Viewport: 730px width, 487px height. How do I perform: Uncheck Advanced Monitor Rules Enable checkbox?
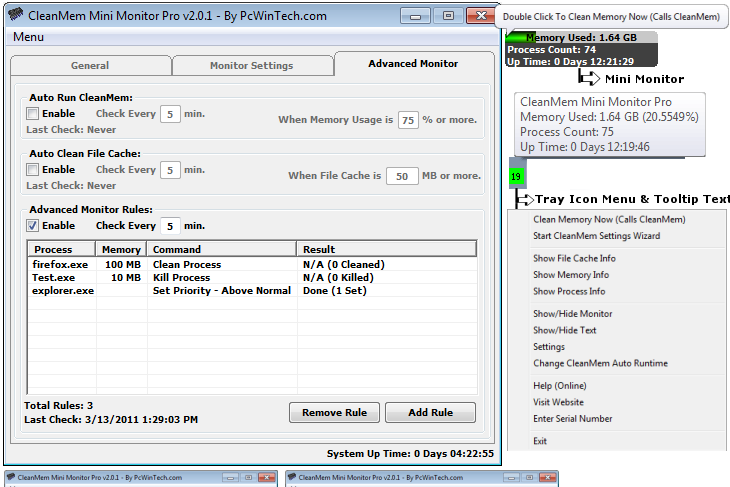pos(32,225)
